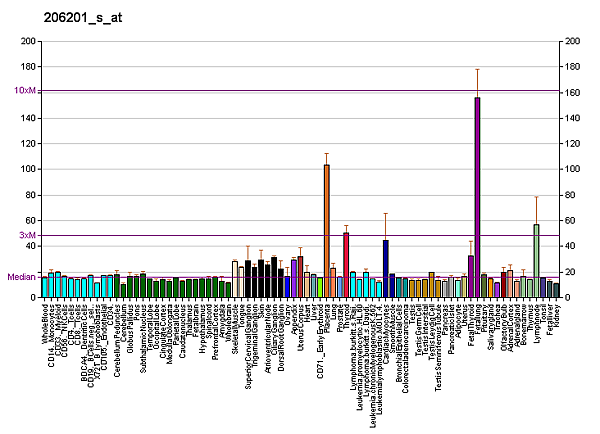600x434 pixels.
Task: Click the first cyan bar at far left
Action: 45,287
